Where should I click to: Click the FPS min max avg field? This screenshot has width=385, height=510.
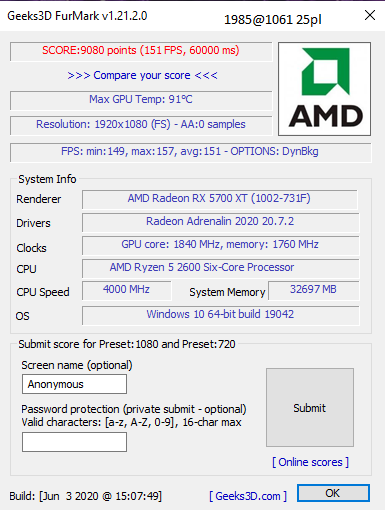tap(190, 152)
